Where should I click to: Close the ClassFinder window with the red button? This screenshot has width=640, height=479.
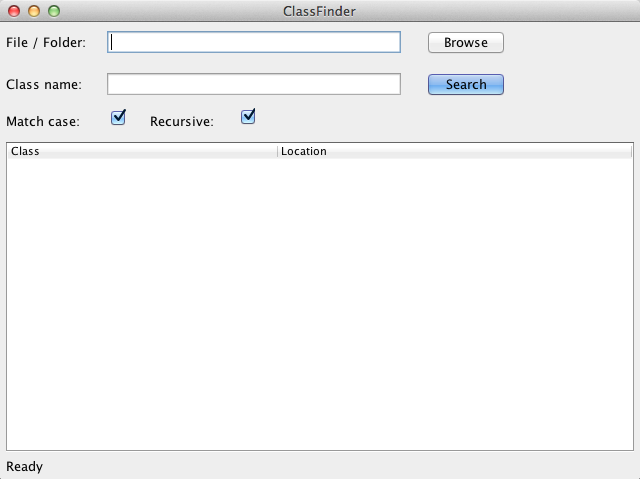pos(14,11)
